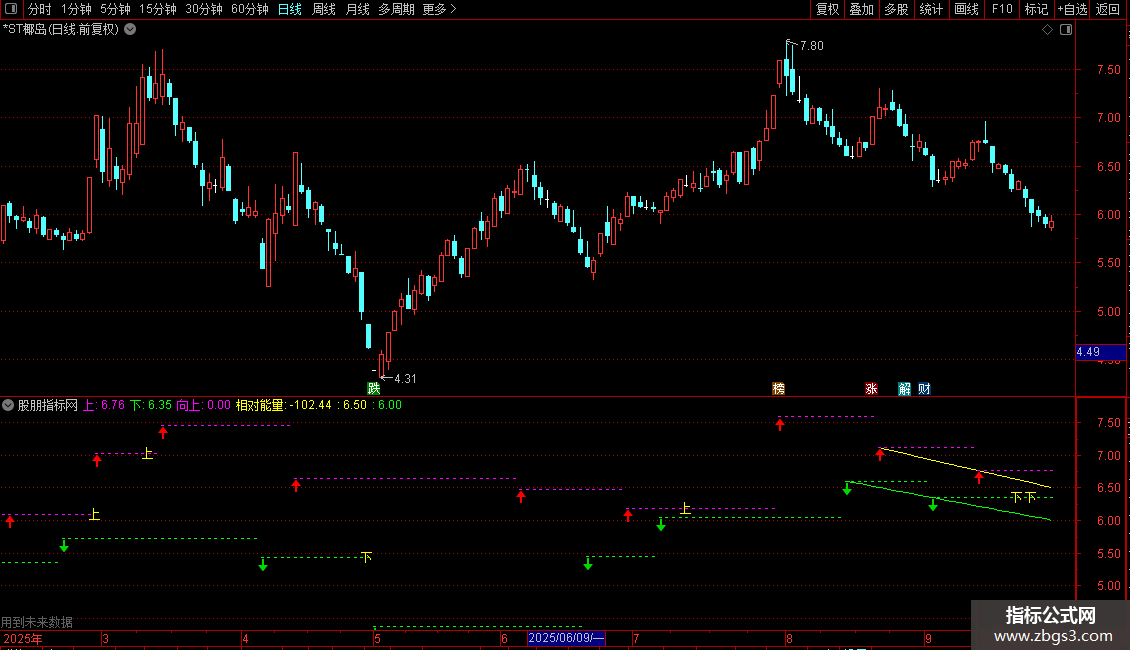Switch to 月线 monthly chart
Screen dimensions: 1130x650
(357, 9)
